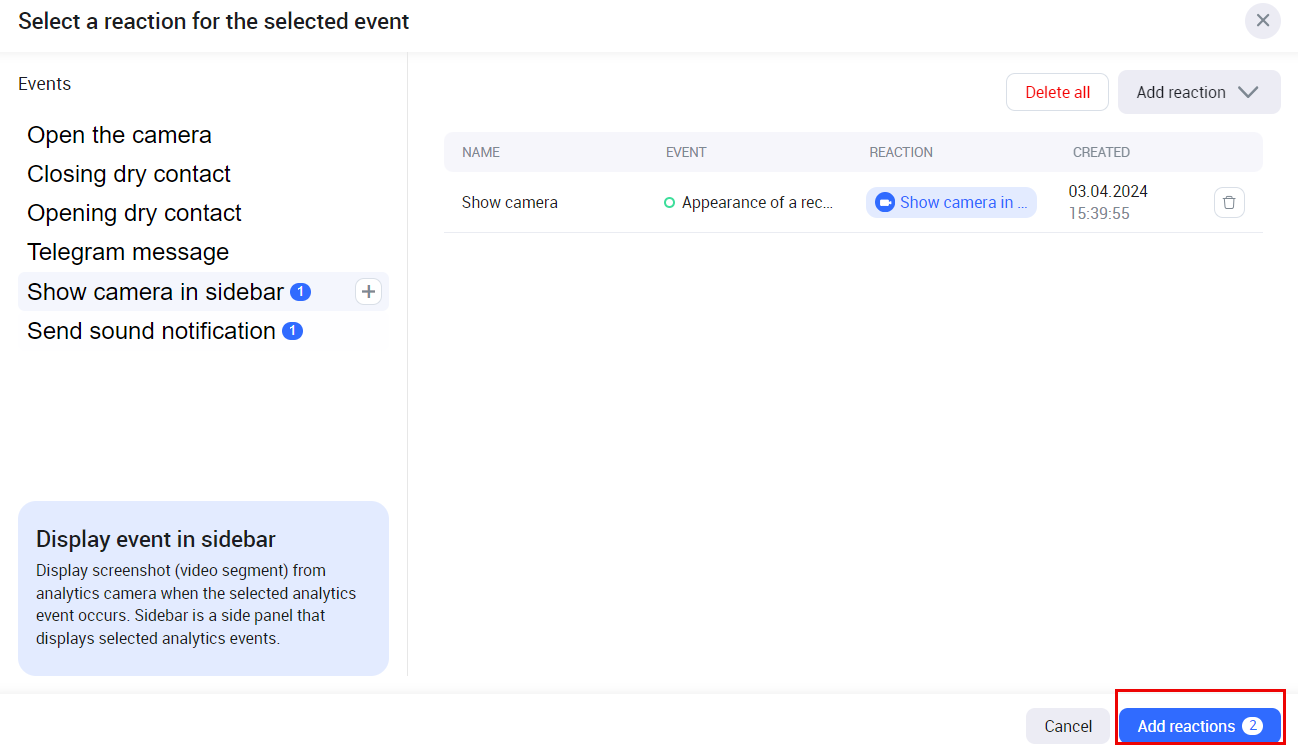This screenshot has height=754, width=1298.
Task: Select Closing dry contact event
Action: [129, 174]
